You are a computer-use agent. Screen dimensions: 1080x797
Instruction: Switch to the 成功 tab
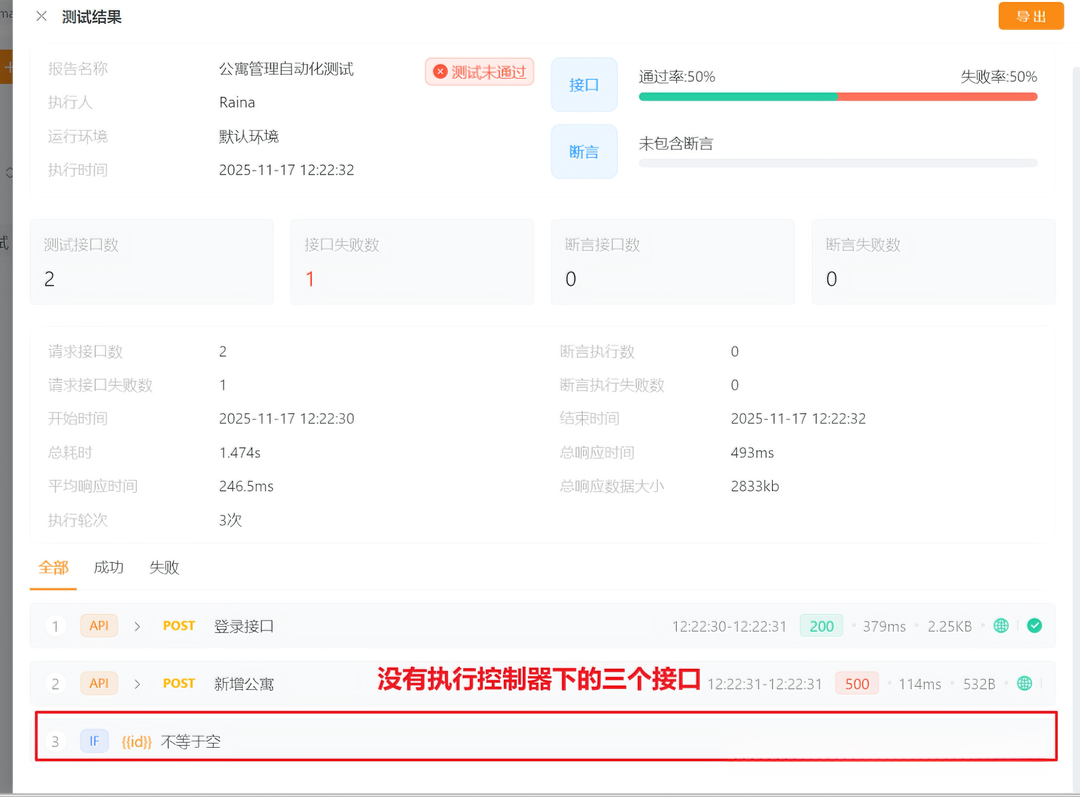coord(108,568)
